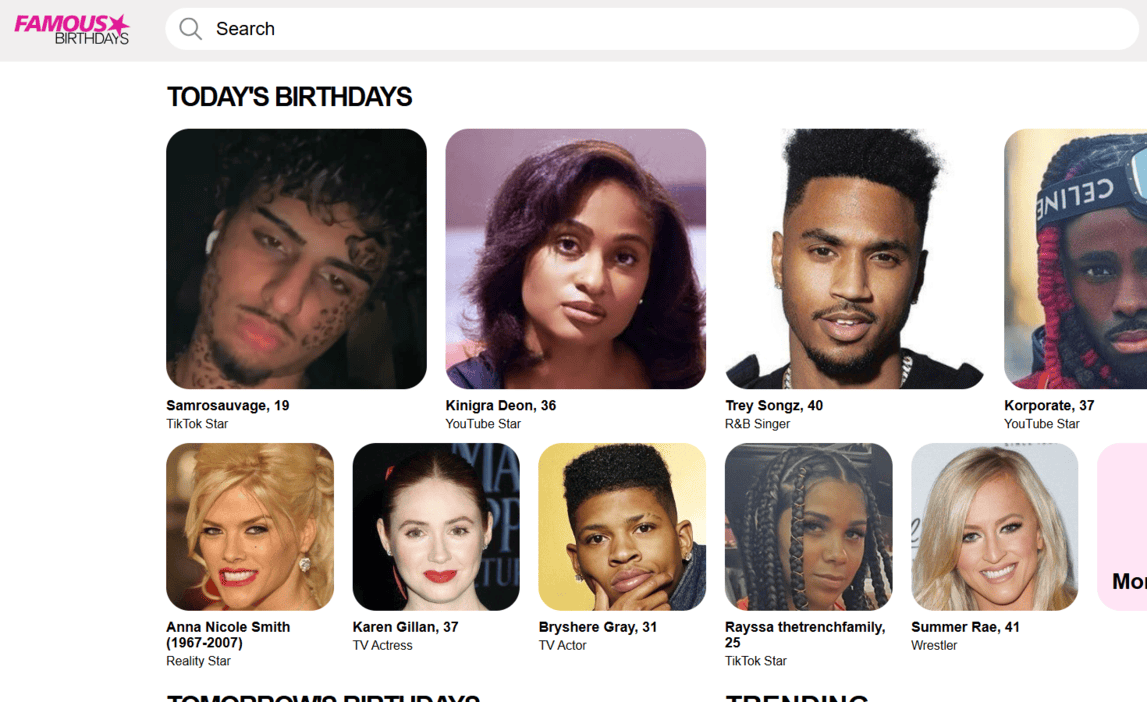The image size is (1147, 702).
Task: Click the magnifying glass search icon
Action: [x=190, y=29]
